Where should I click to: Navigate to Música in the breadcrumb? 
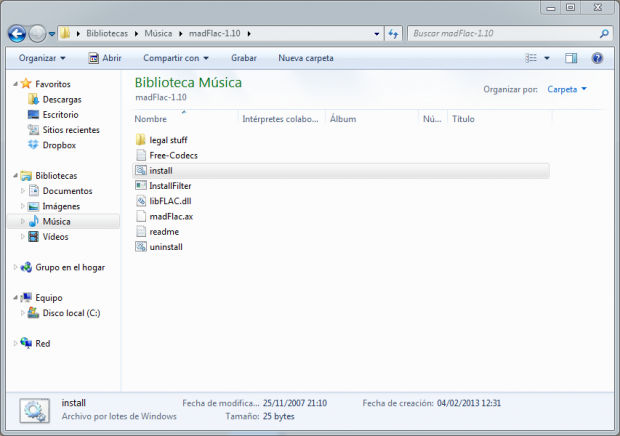[158, 34]
